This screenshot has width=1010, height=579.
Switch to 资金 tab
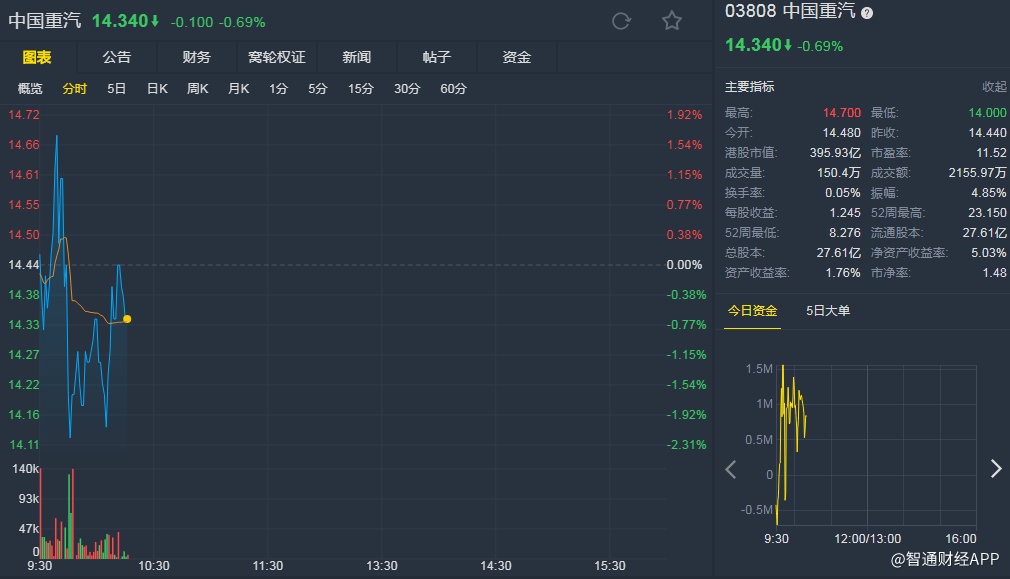tap(516, 57)
